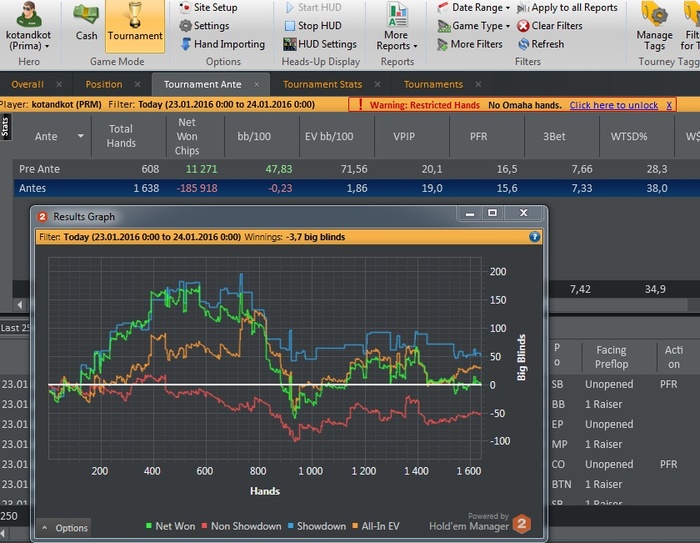Sort by Facing Preflop column
Screen dimensions: 700x543
click(611, 356)
